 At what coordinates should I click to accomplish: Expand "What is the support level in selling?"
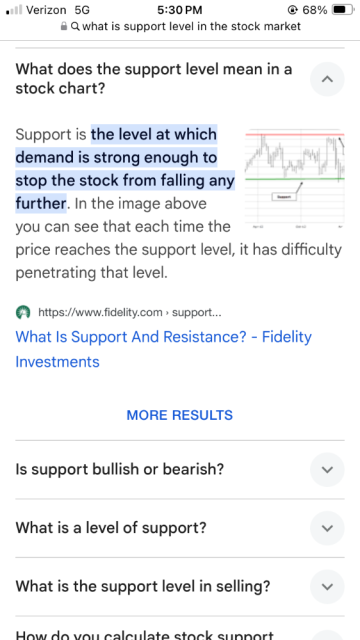[x=327, y=587]
